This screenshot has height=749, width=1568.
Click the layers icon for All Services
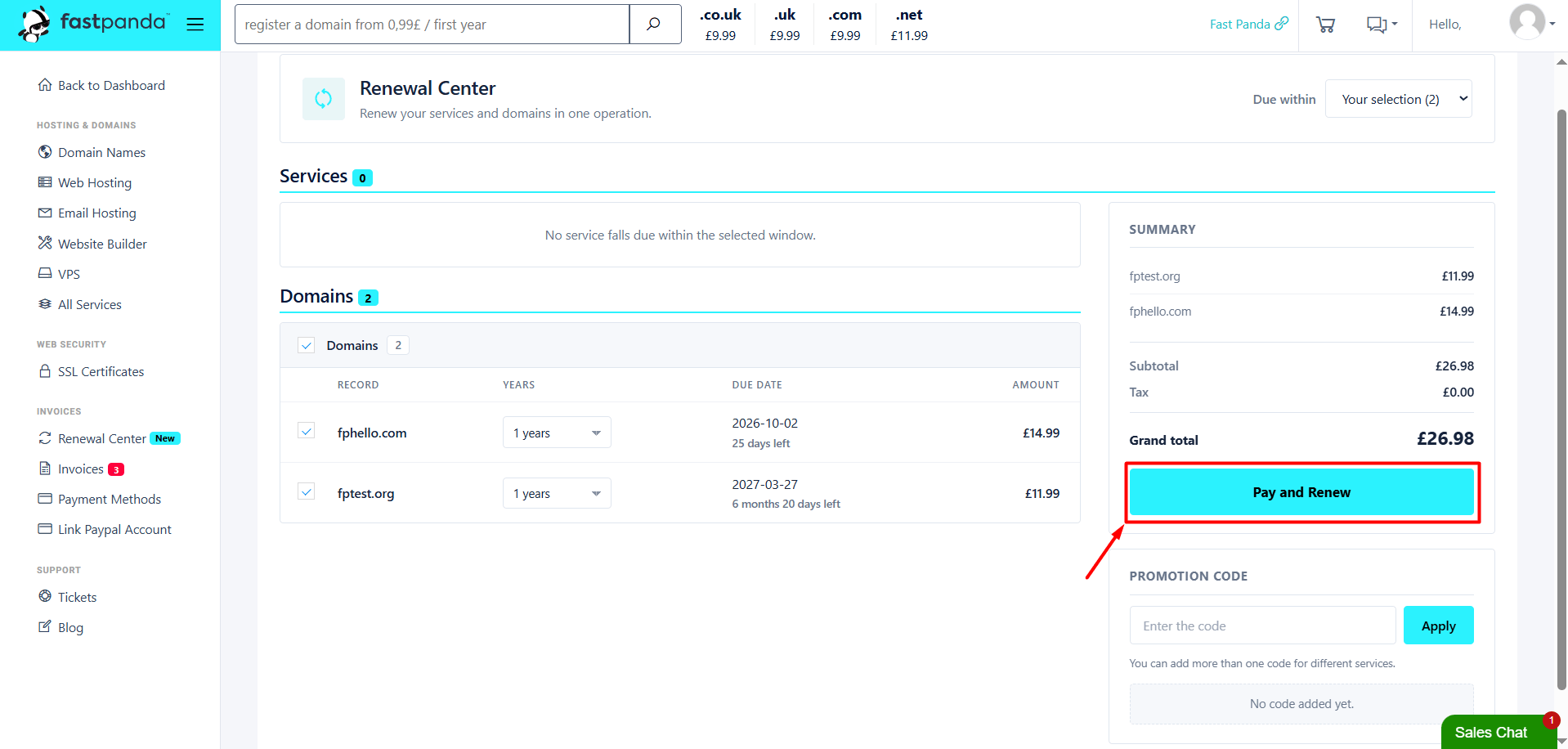pos(45,303)
